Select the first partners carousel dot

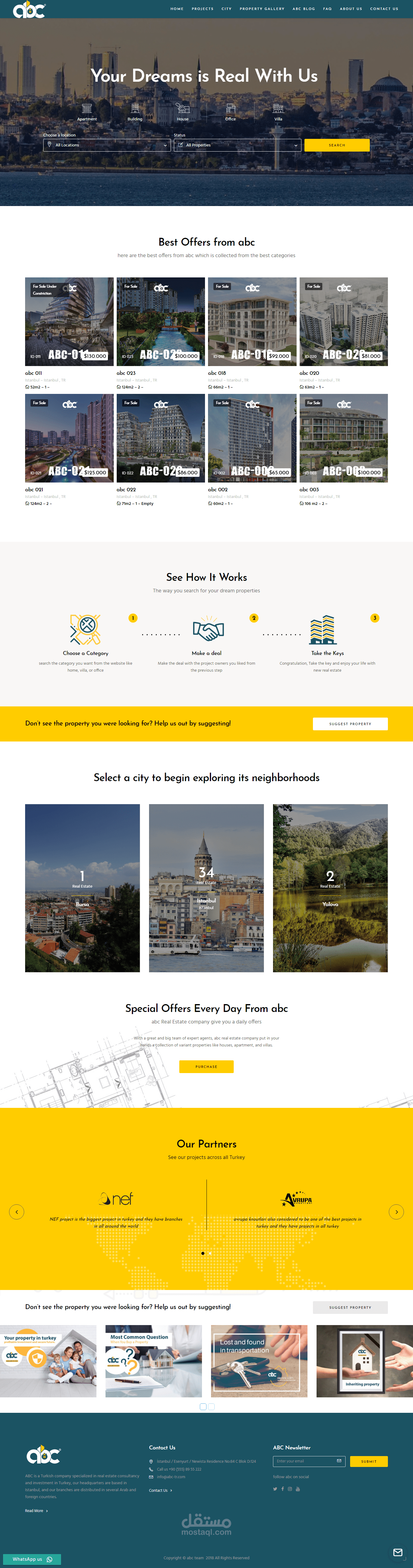203,1253
